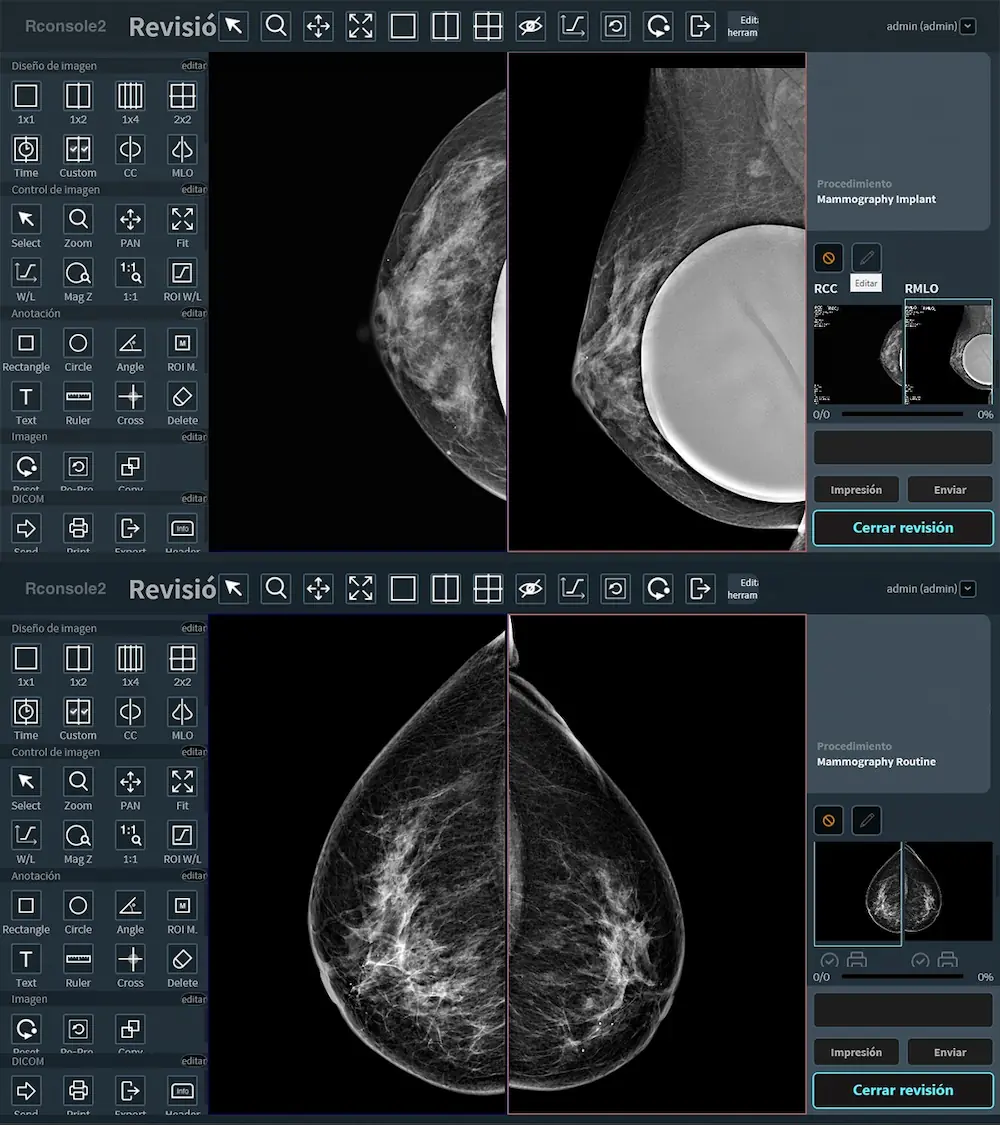Click the 0% progress bar under the RCC thumbnail
The width and height of the screenshot is (1000, 1125).
pyautogui.click(x=902, y=414)
